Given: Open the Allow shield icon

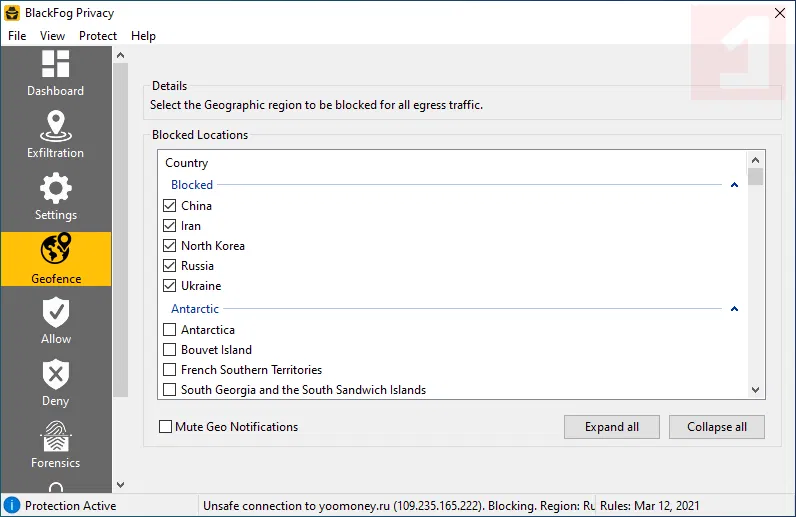Looking at the screenshot, I should 56,313.
